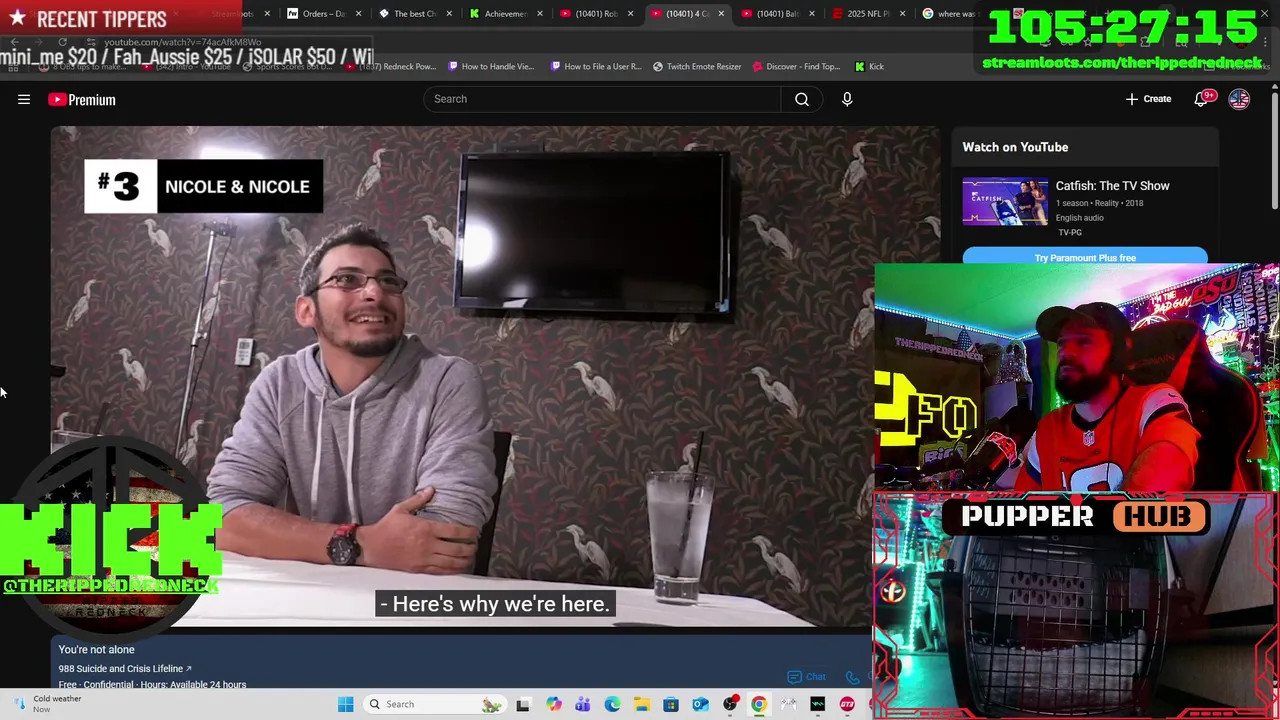Open the Kick bookmark

(870, 66)
